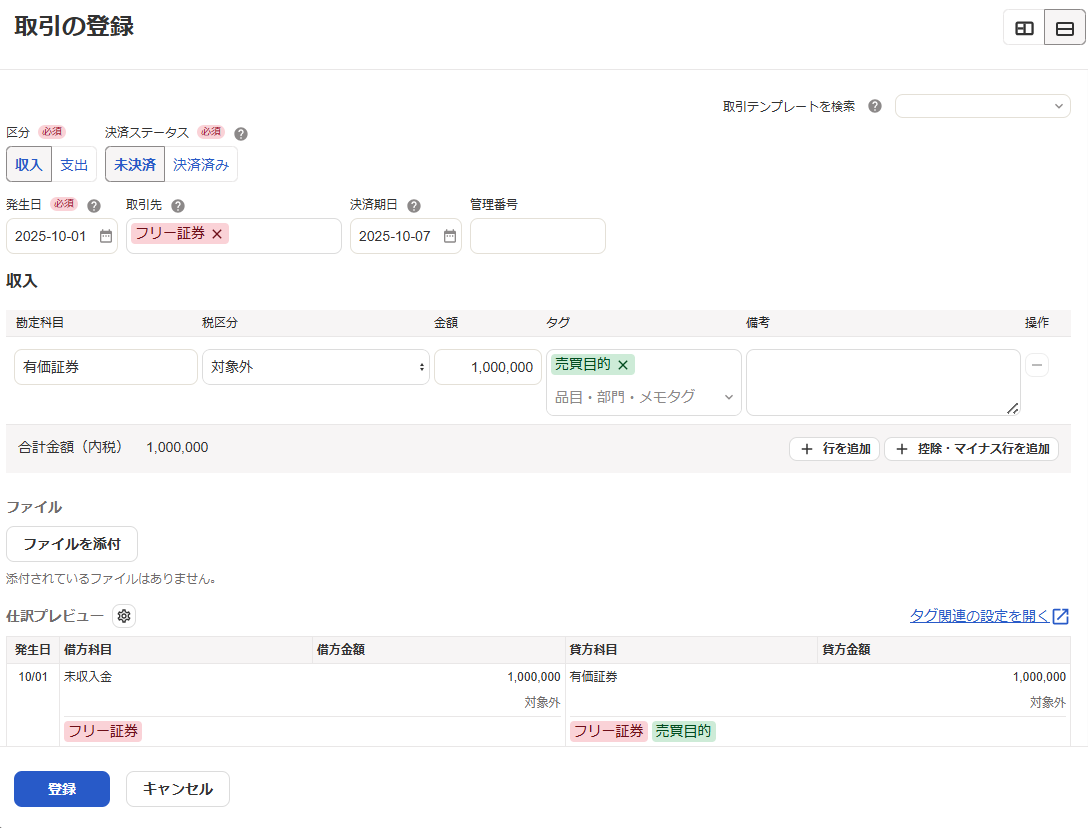Click フリー証券 tag under 借方科目 preview

pyautogui.click(x=103, y=731)
